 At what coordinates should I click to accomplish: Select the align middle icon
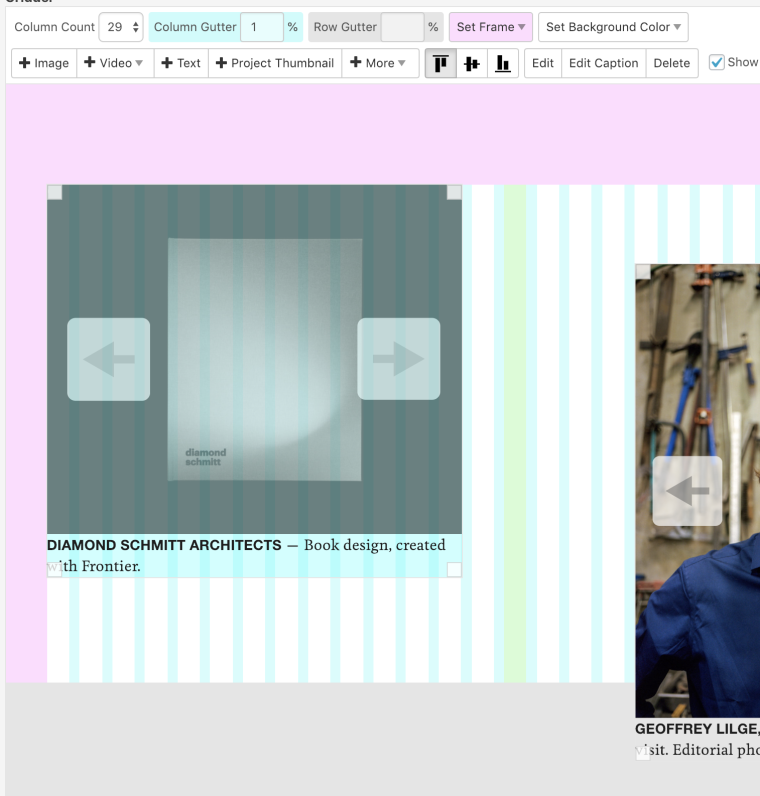(472, 63)
